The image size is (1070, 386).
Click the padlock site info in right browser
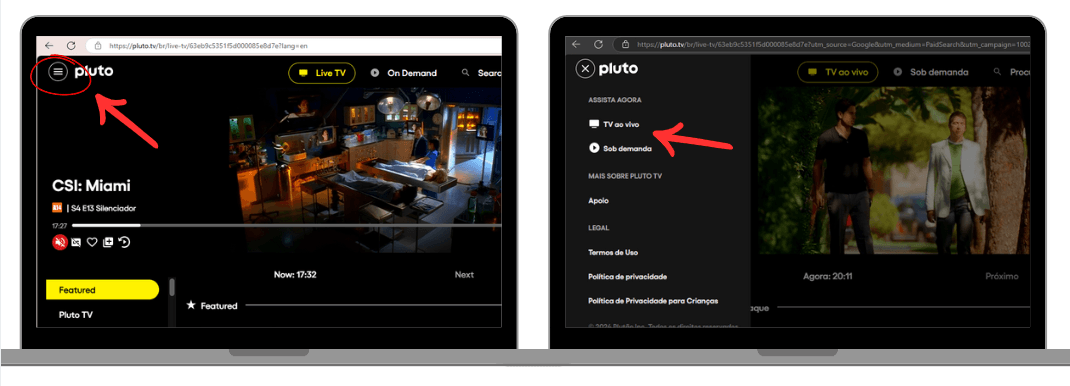(625, 44)
